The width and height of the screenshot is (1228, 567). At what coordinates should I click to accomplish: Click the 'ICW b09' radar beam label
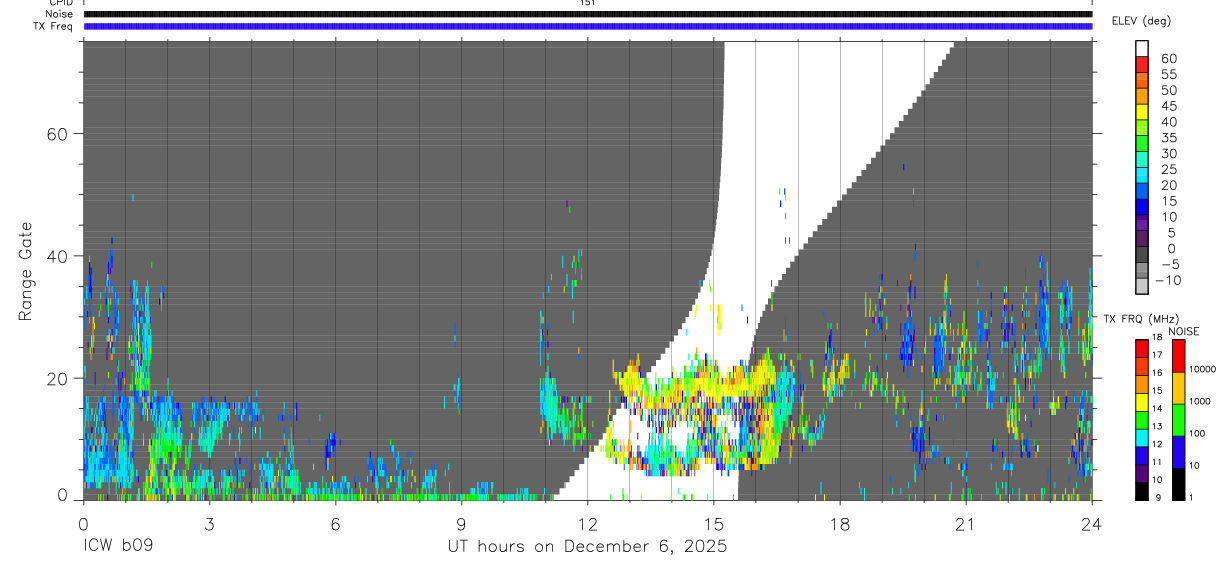coord(118,546)
